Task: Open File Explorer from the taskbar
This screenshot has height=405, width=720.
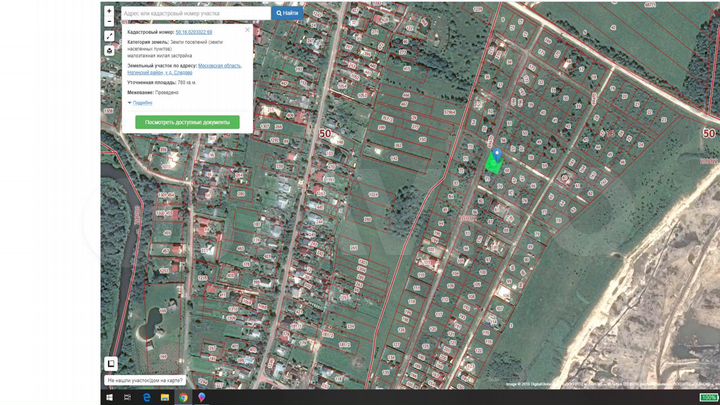Action: 165,397
